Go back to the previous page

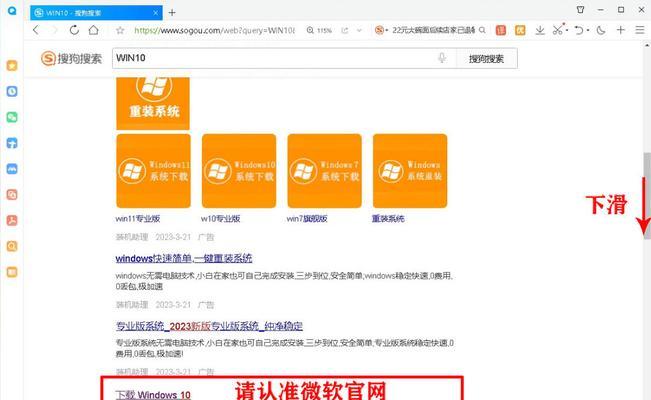pos(36,30)
